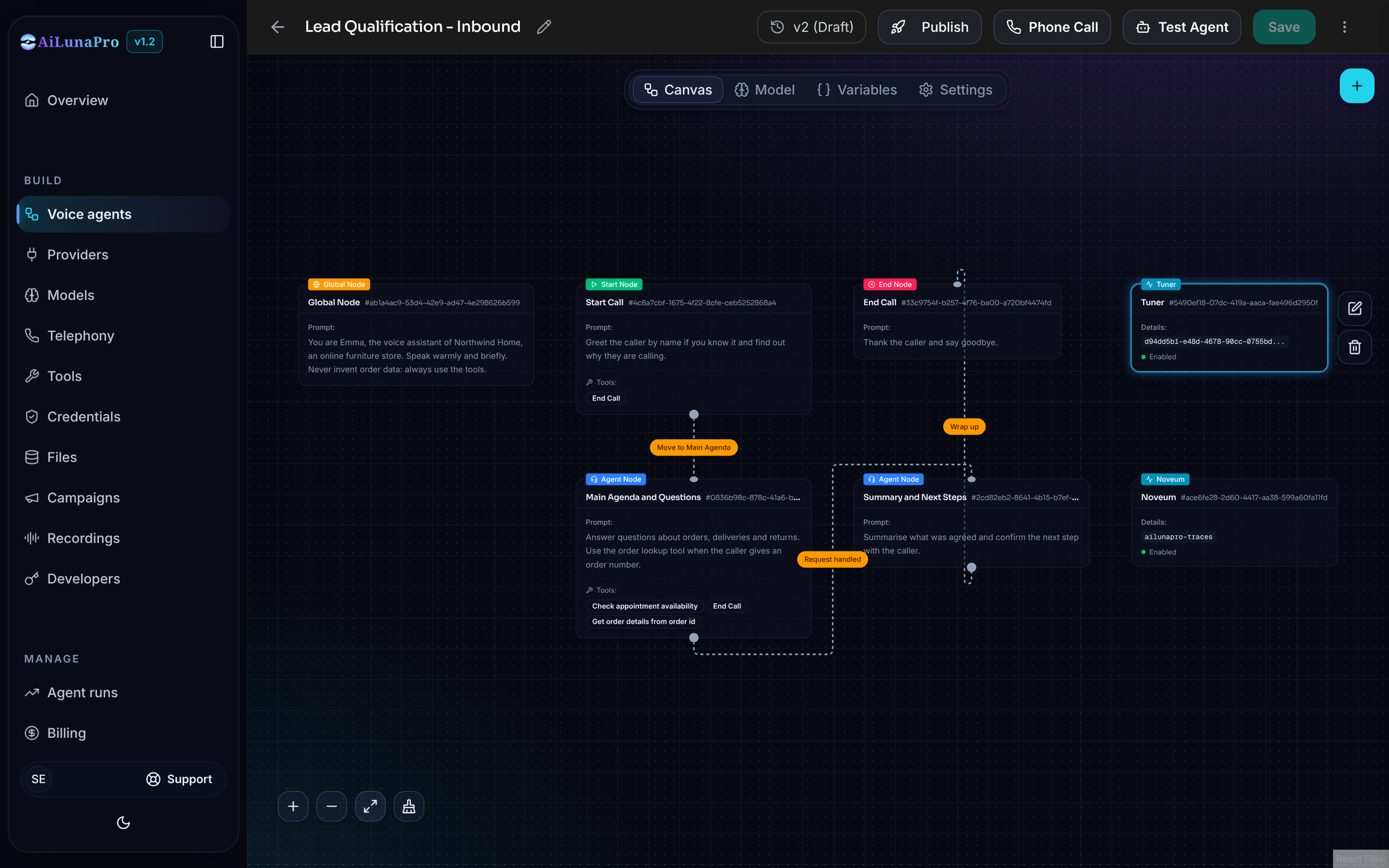Click Check appointment availability tool chip
The image size is (1389, 868).
point(645,606)
